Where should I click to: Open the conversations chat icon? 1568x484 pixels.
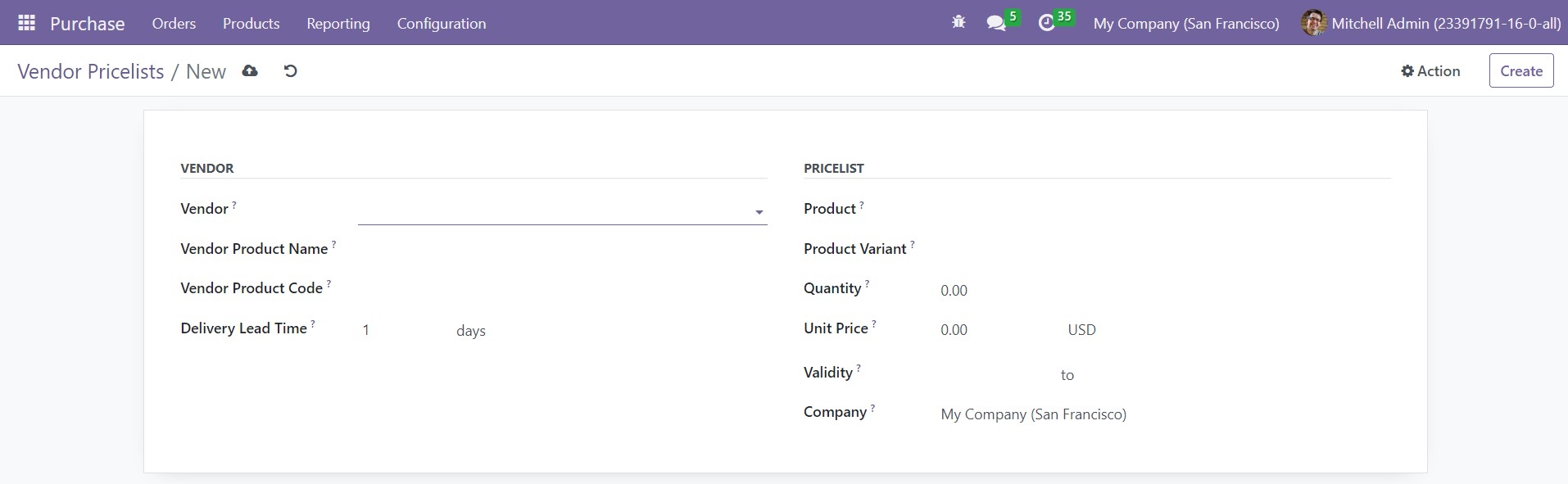point(996,23)
